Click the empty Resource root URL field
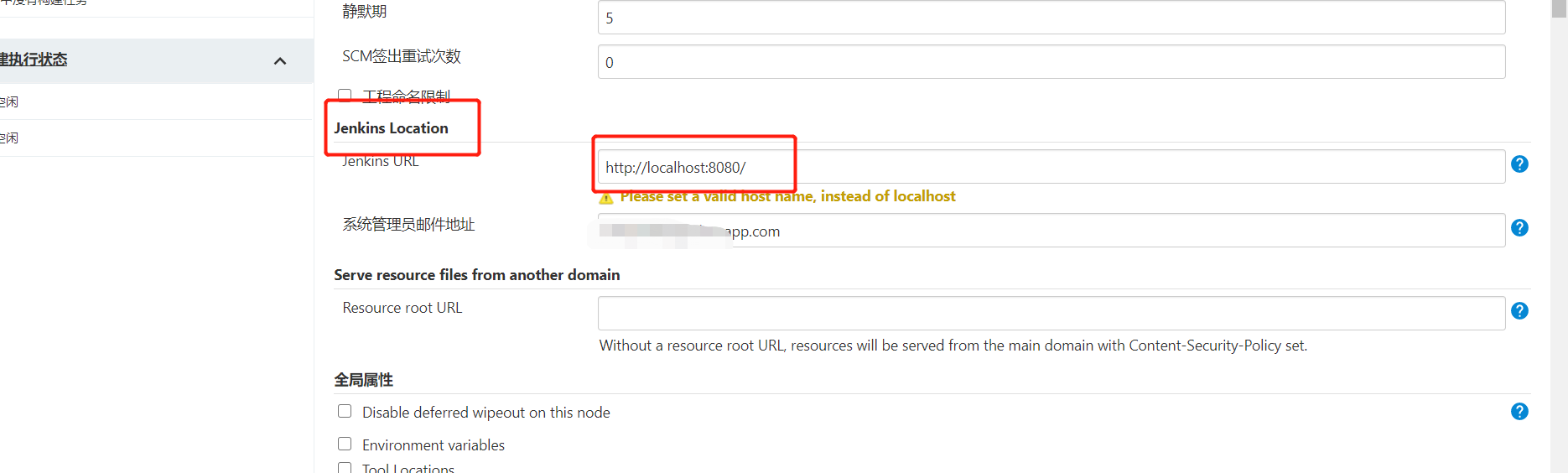Viewport: 1568px width, 473px height. [1051, 313]
